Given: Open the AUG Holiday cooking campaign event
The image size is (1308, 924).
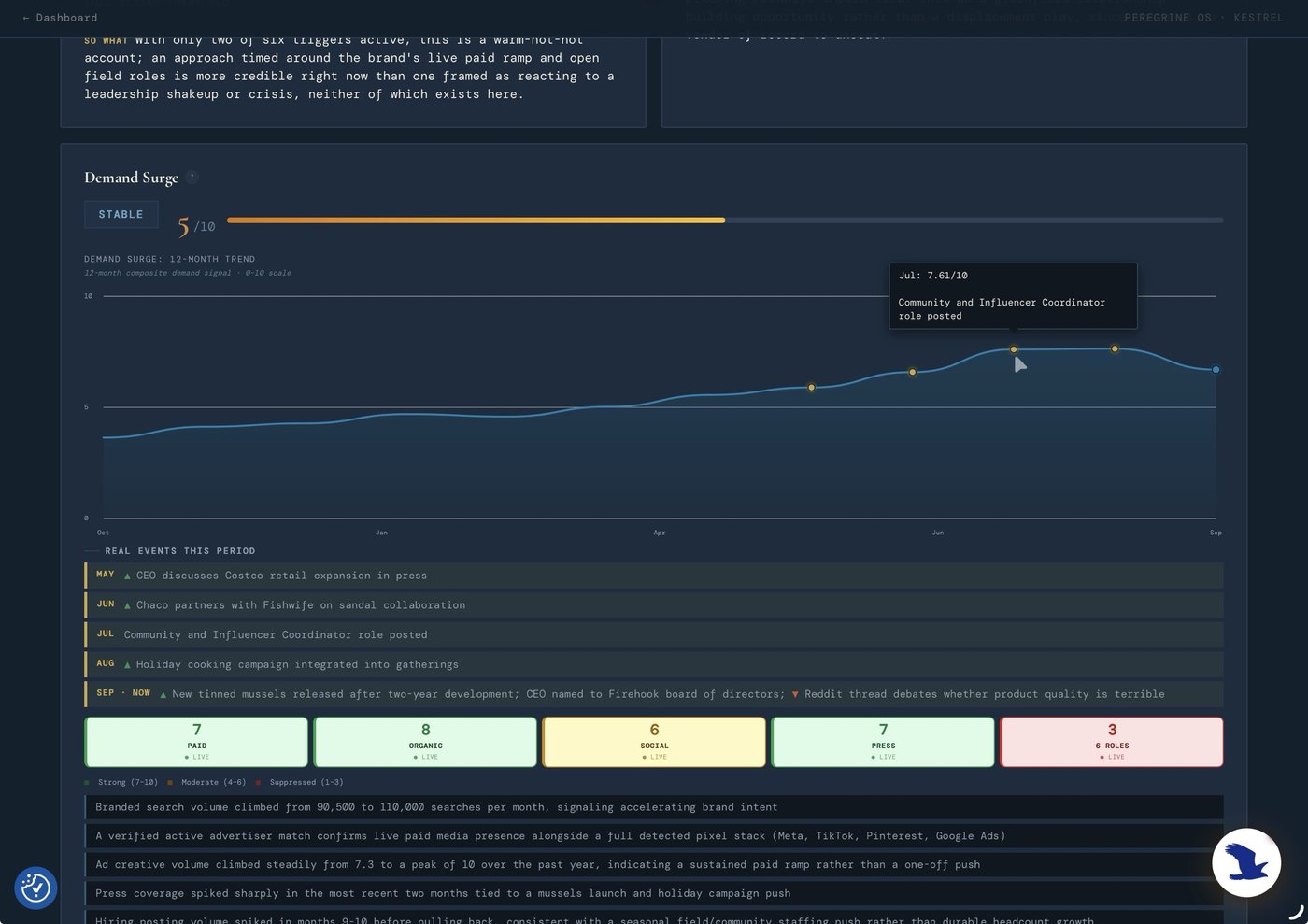Looking at the screenshot, I should 654,664.
